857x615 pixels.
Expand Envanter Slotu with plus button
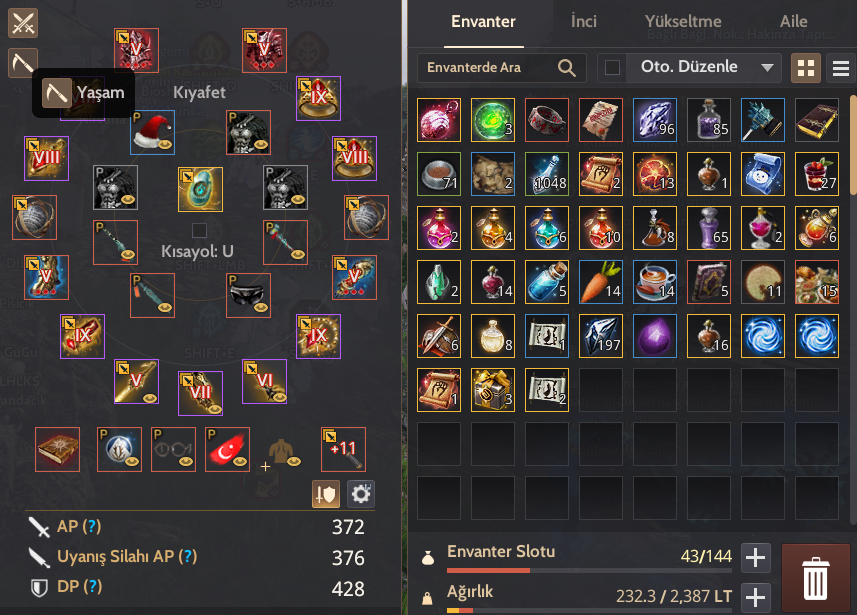point(755,558)
